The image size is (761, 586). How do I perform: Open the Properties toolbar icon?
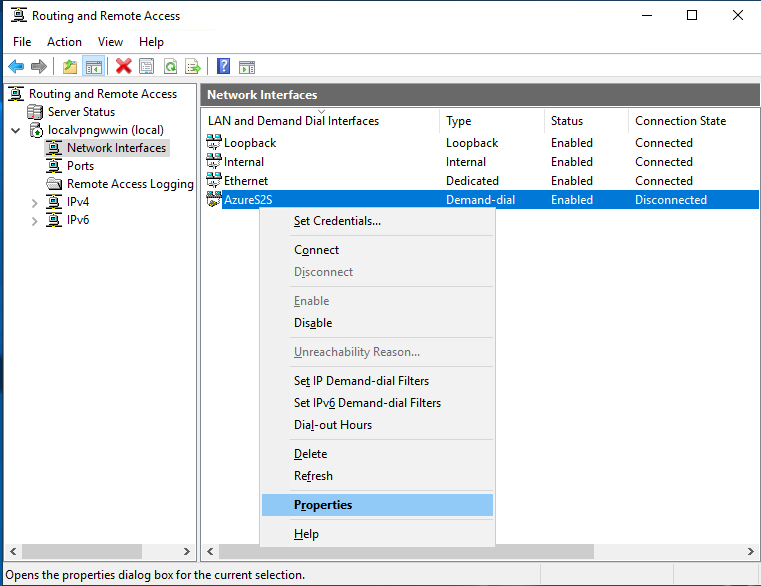coord(147,67)
